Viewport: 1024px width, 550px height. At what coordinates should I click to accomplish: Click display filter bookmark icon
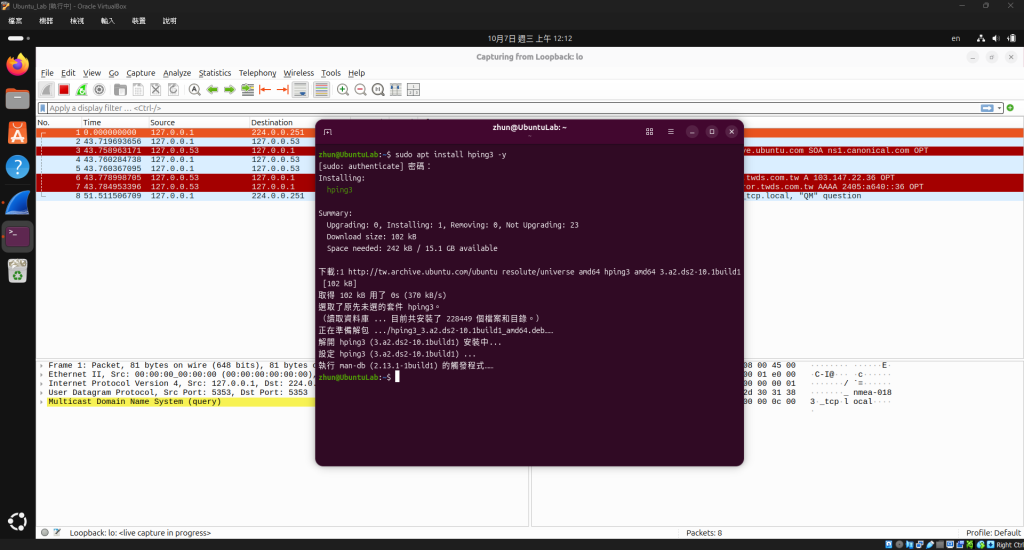click(x=43, y=108)
